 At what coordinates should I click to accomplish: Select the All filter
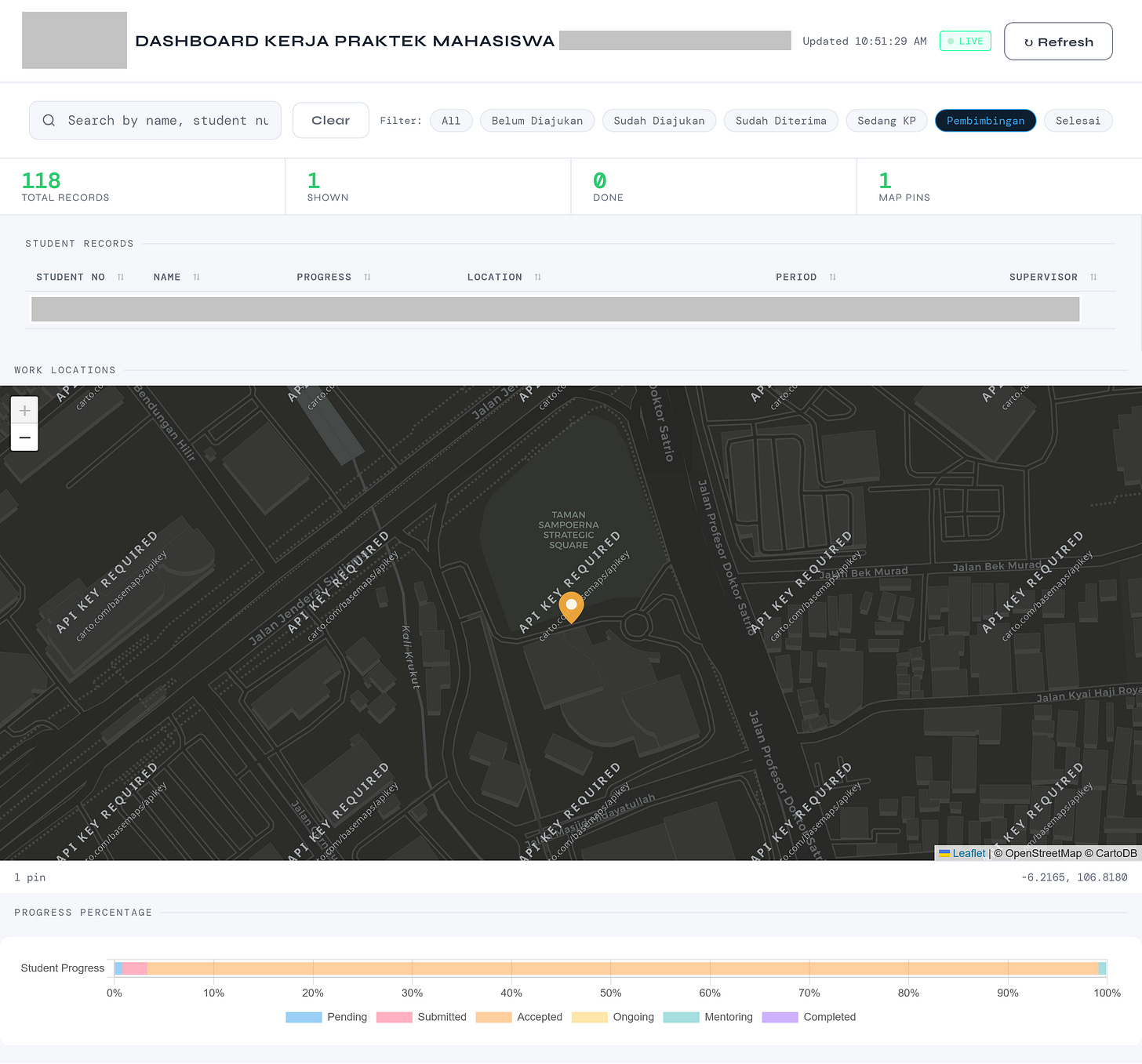[451, 121]
